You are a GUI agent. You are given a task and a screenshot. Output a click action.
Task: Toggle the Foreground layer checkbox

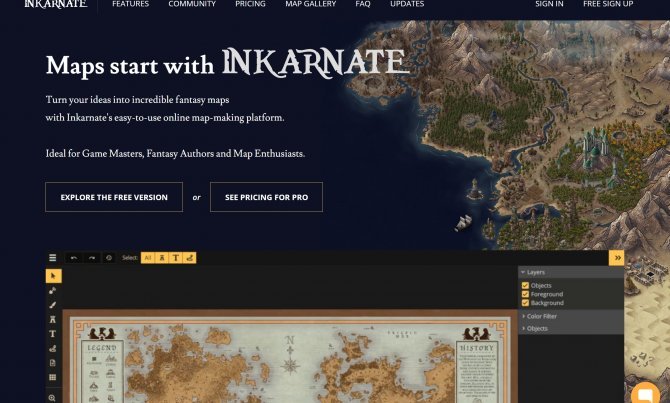coord(526,294)
